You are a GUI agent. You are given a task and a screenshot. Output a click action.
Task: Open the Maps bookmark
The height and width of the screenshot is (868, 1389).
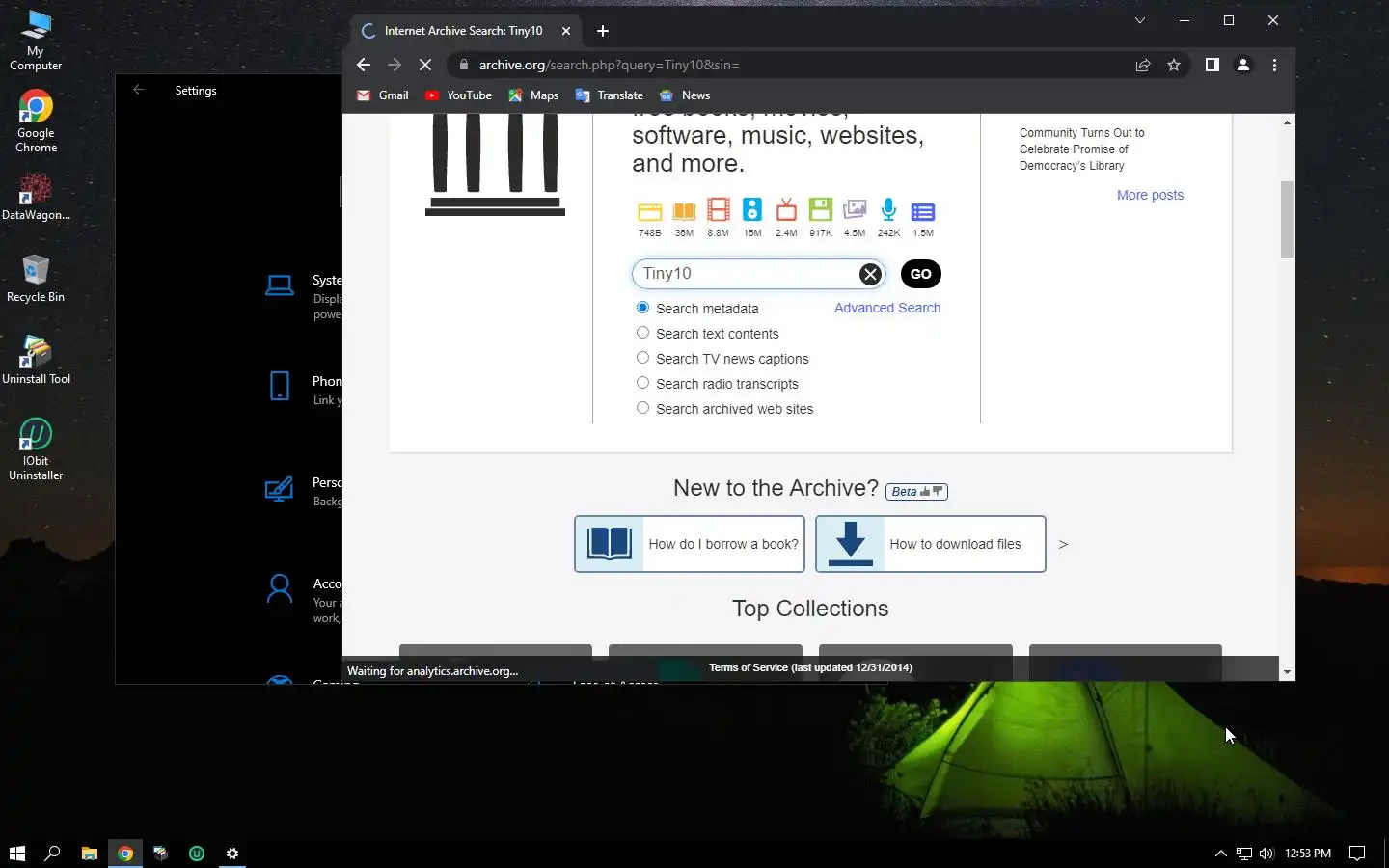(533, 95)
